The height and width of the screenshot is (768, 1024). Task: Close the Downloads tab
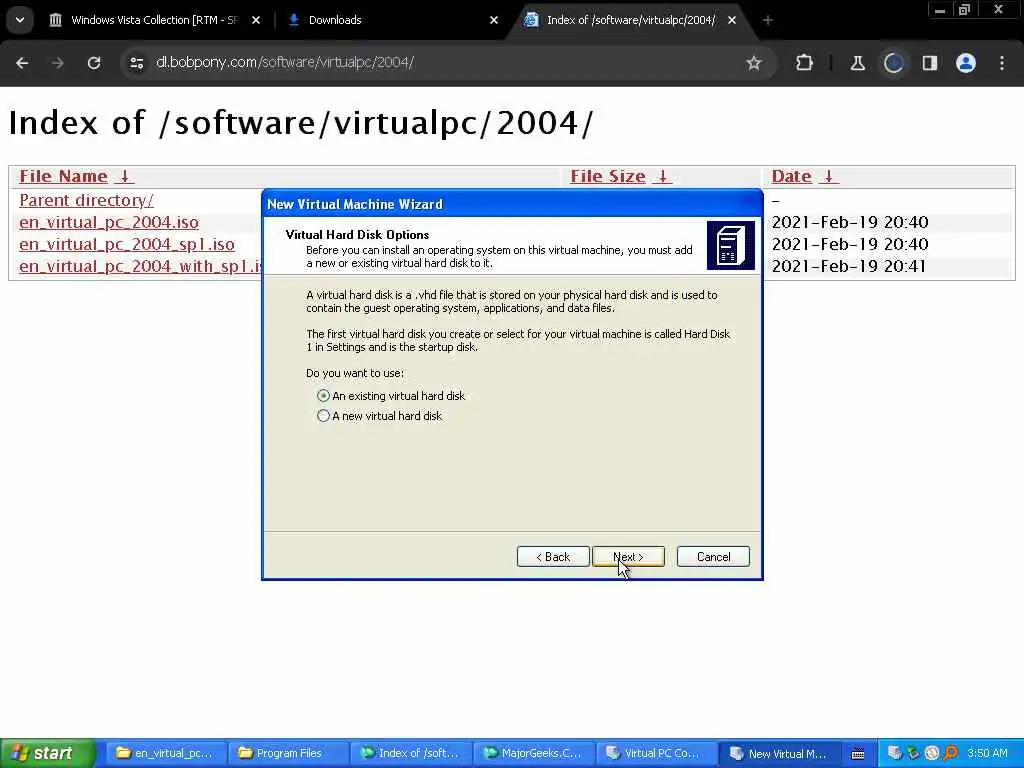pyautogui.click(x=494, y=20)
